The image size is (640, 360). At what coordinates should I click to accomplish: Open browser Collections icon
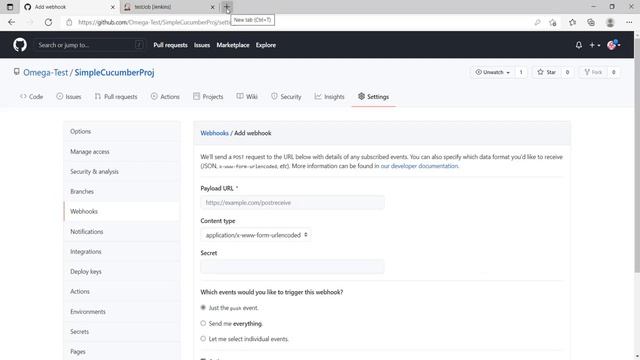pos(591,22)
